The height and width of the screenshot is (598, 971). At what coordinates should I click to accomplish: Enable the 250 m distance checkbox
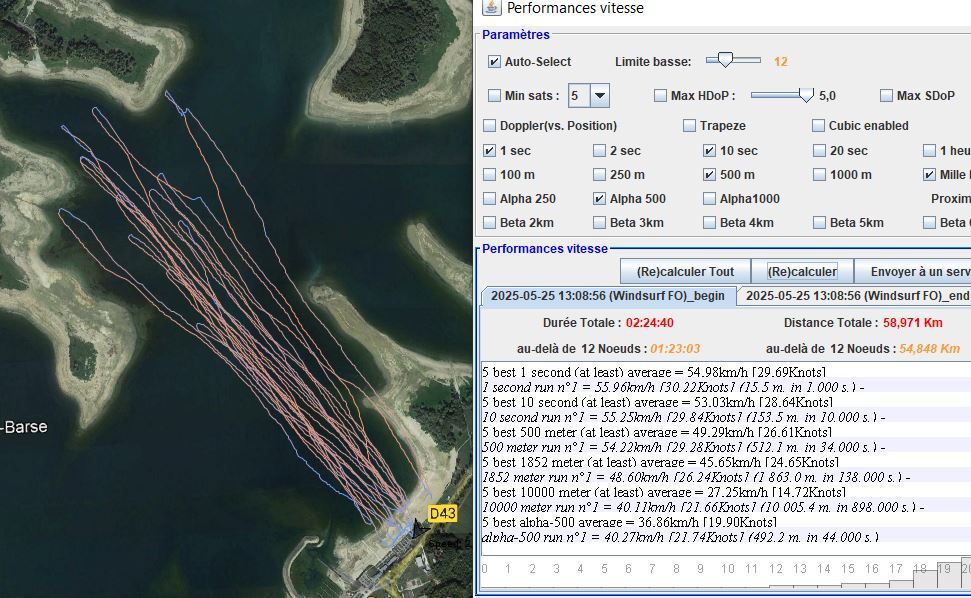[600, 175]
